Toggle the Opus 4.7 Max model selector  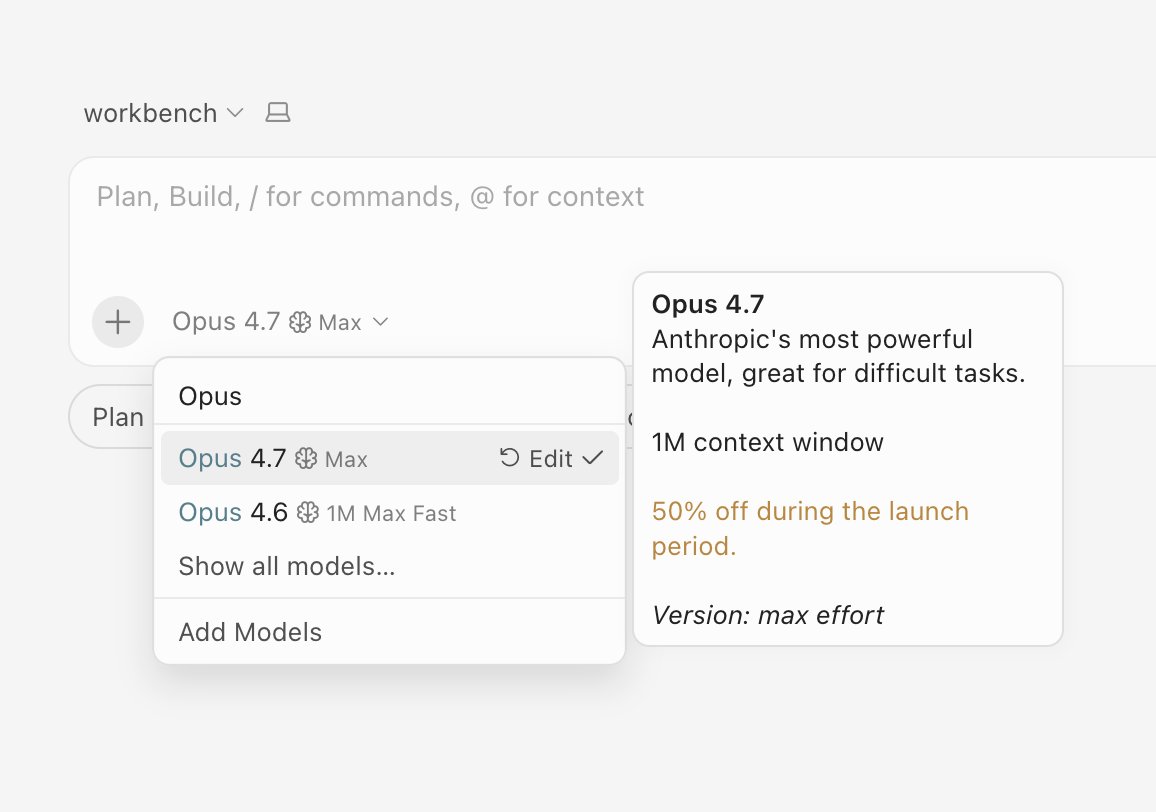tap(280, 322)
